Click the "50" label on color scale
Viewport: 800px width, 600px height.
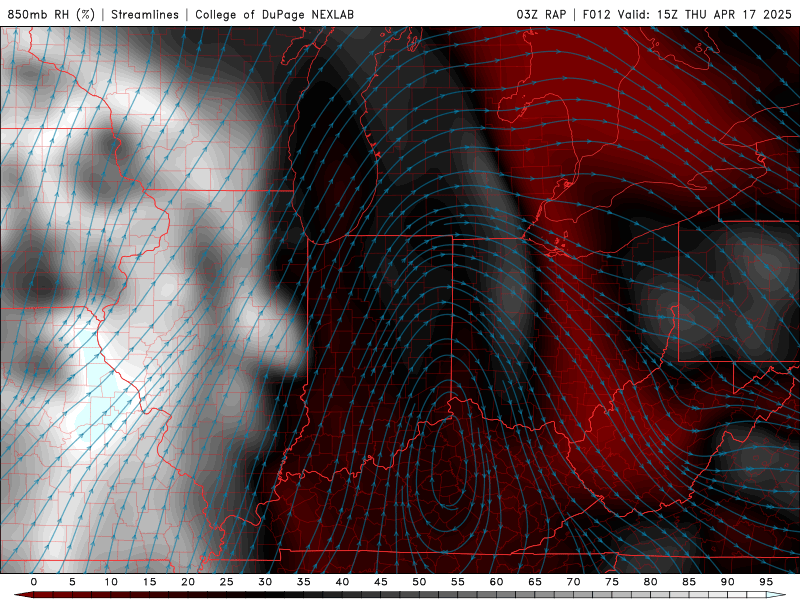point(419,582)
